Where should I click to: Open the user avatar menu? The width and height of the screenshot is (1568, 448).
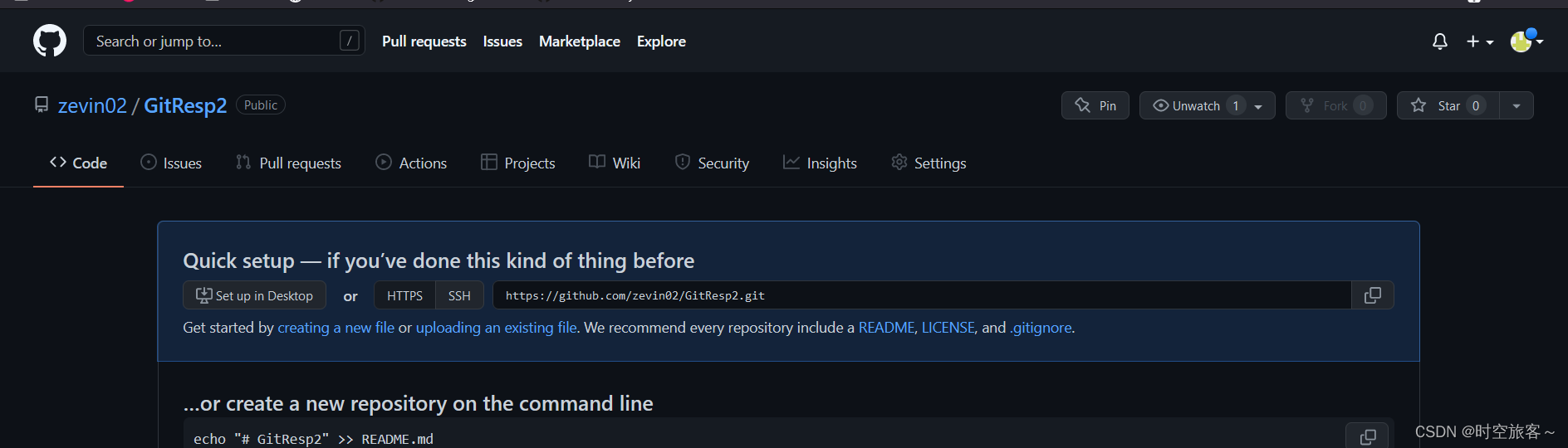[x=1526, y=41]
